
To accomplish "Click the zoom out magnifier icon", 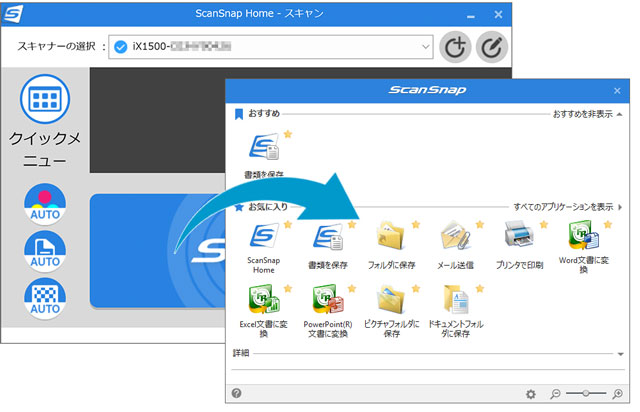I will 555,394.
